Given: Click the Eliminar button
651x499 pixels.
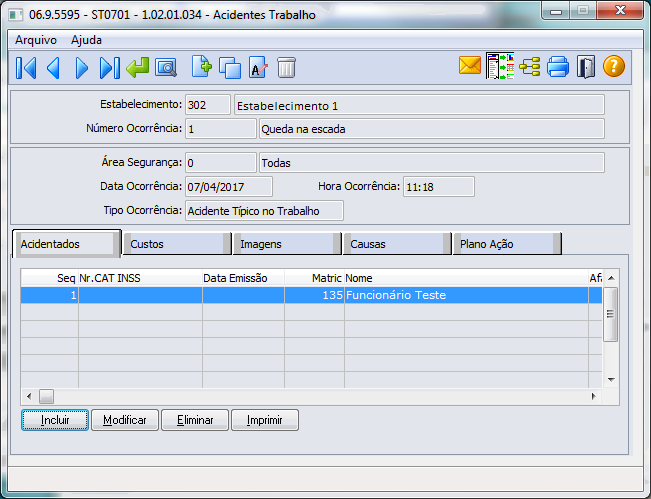Looking at the screenshot, I should coord(195,420).
